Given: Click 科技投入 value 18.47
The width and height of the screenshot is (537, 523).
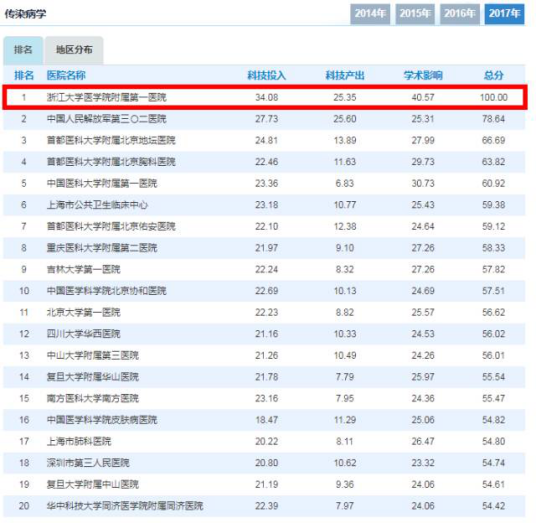Looking at the screenshot, I should pos(267,420).
